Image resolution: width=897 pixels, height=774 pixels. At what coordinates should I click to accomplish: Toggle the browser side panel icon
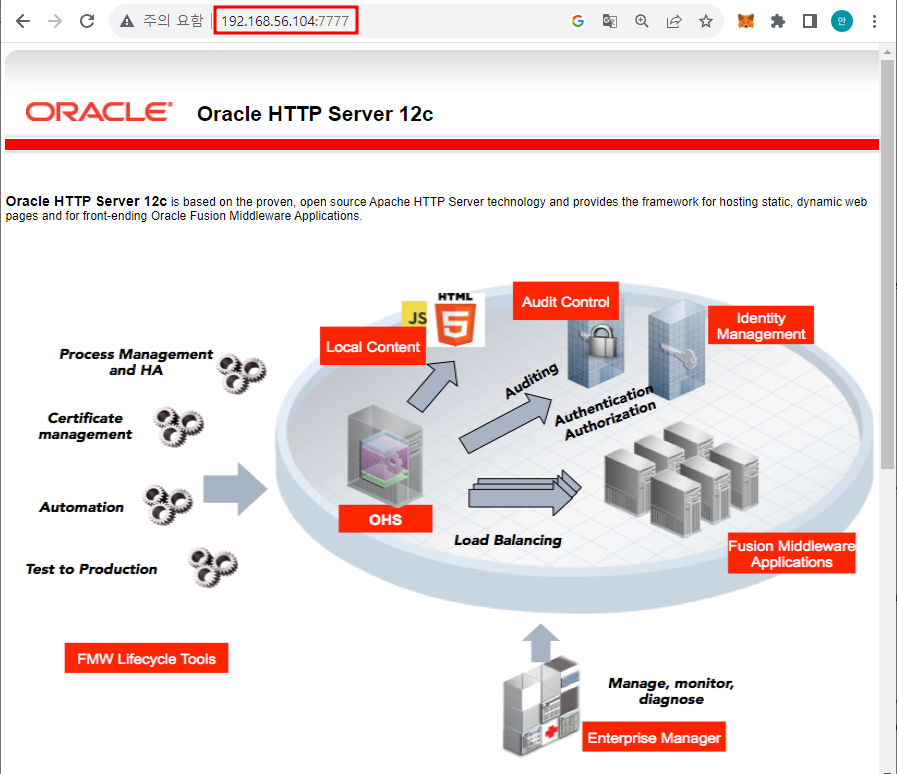point(809,21)
